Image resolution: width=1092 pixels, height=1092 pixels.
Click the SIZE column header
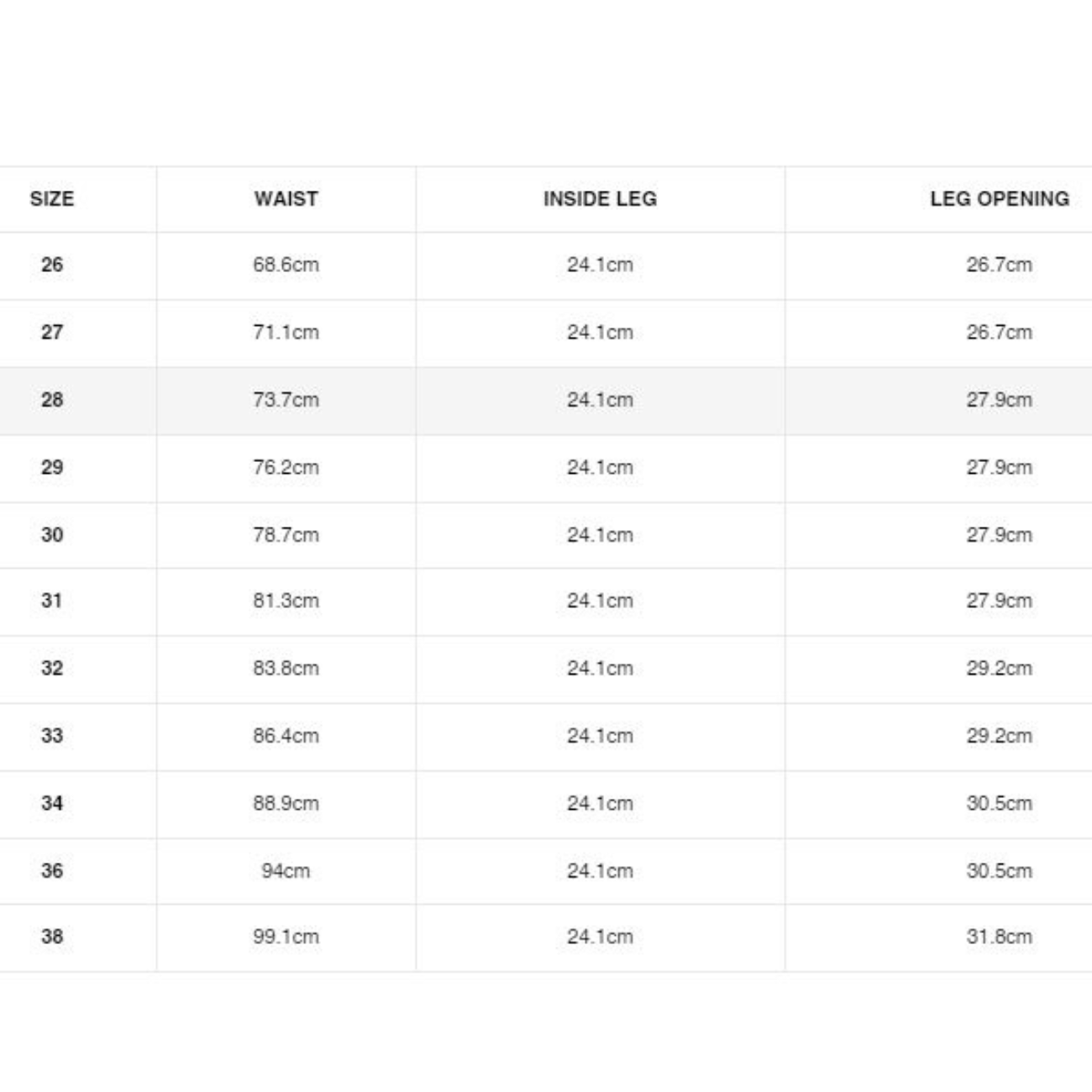click(52, 199)
